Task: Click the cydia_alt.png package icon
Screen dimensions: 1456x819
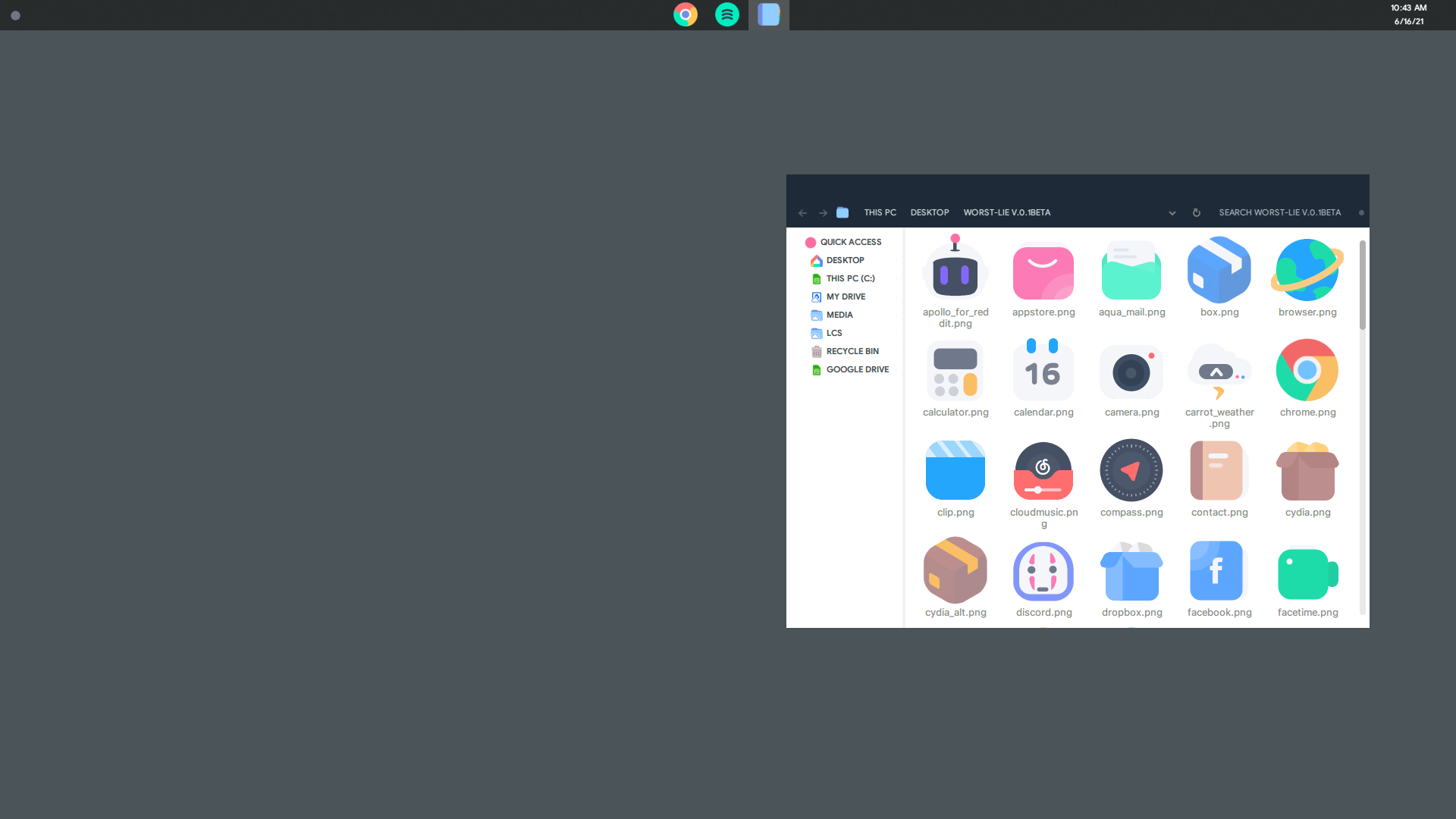Action: [955, 570]
